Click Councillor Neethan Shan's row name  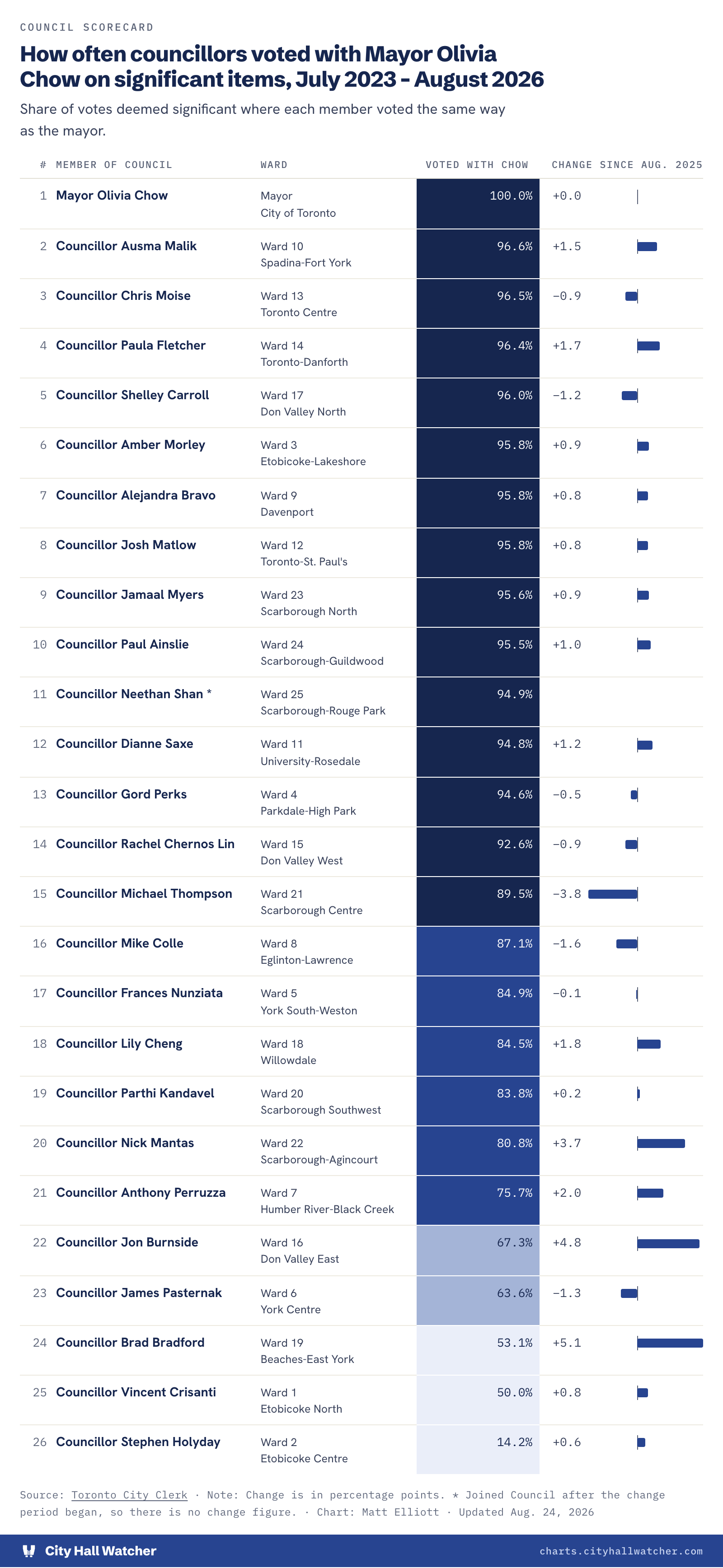(x=133, y=694)
